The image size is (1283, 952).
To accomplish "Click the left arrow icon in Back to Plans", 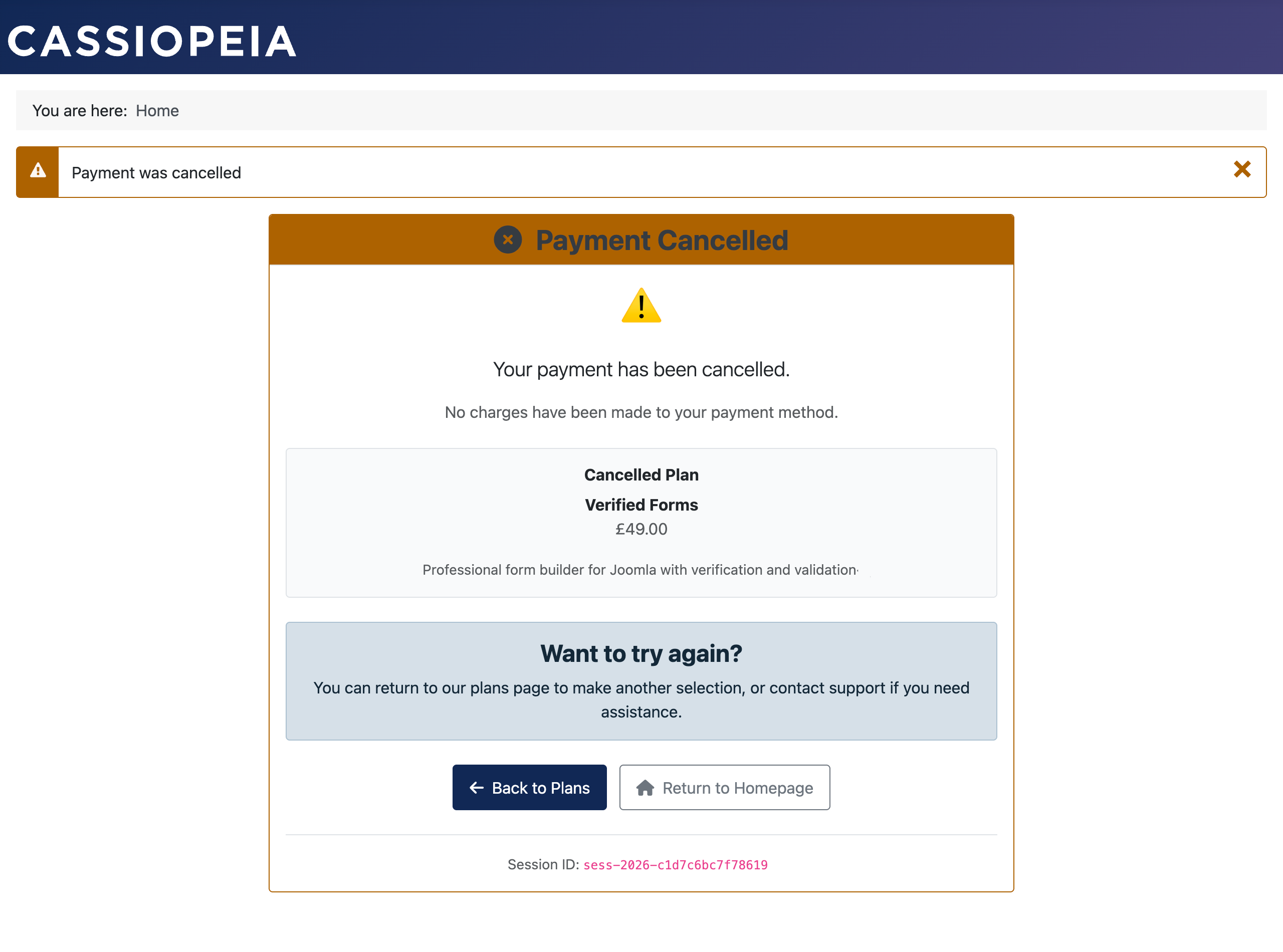I will 476,787.
